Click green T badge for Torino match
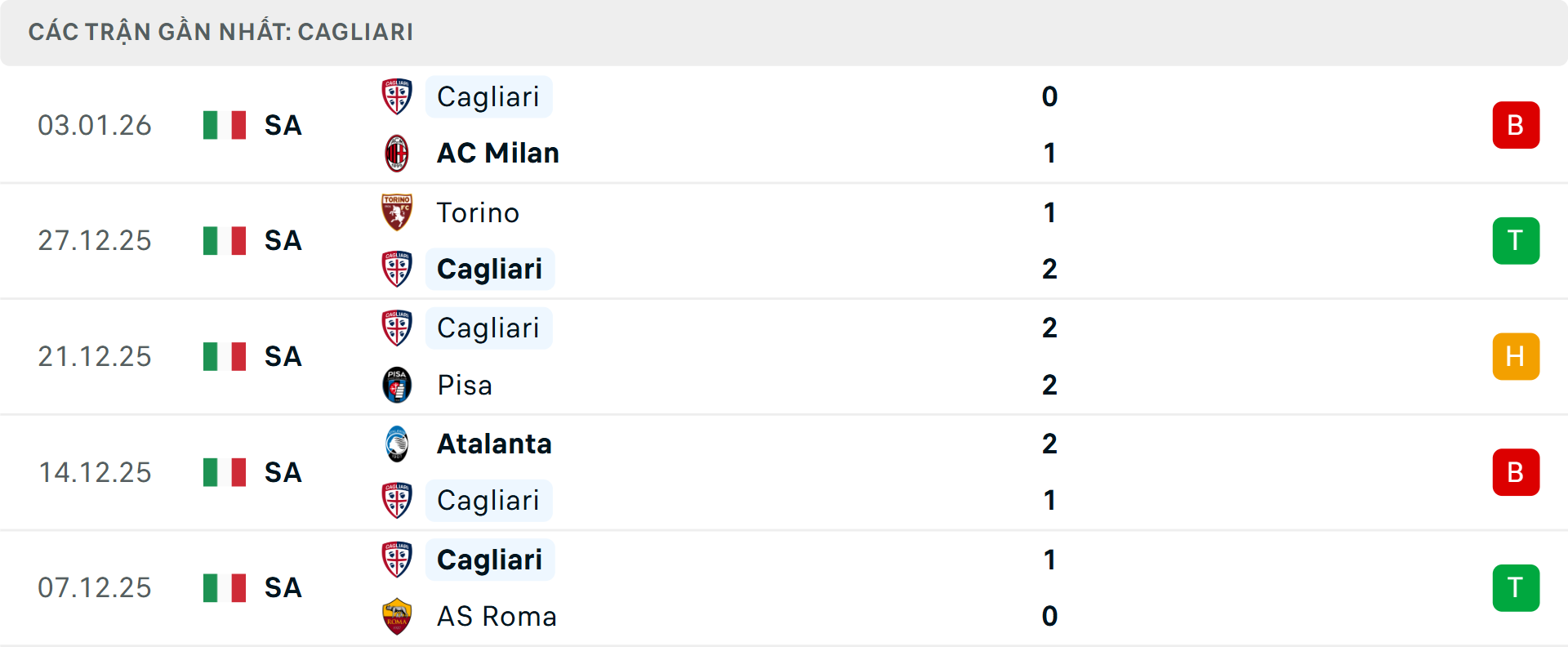 (x=1516, y=241)
